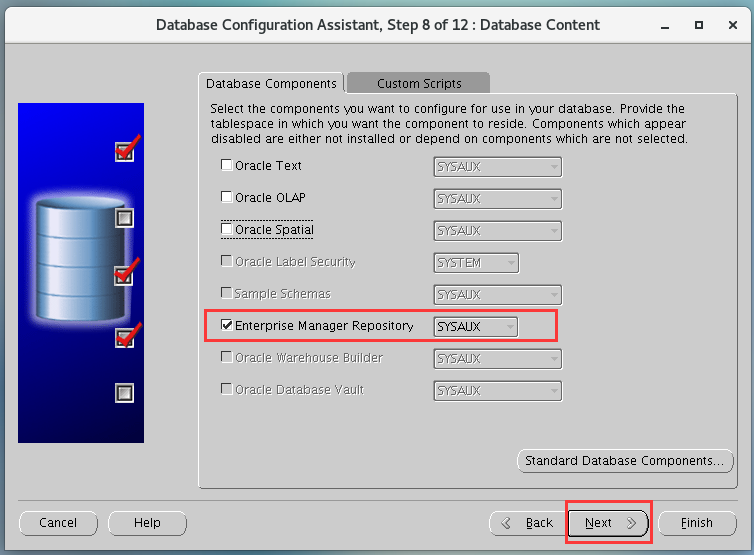The height and width of the screenshot is (555, 754).
Task: Click the Next button
Action: pos(608,523)
